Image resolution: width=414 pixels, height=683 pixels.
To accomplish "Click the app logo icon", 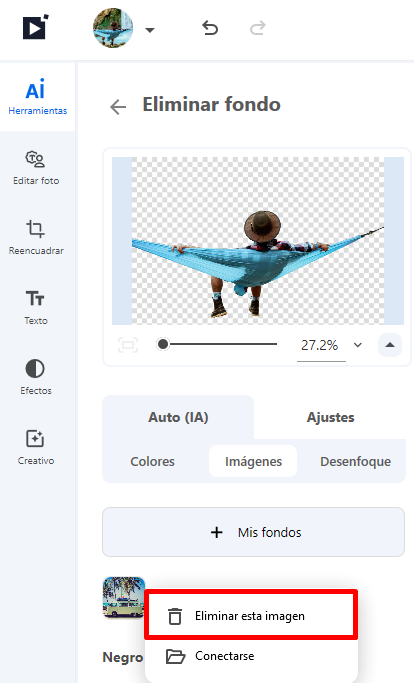I will 35,27.
